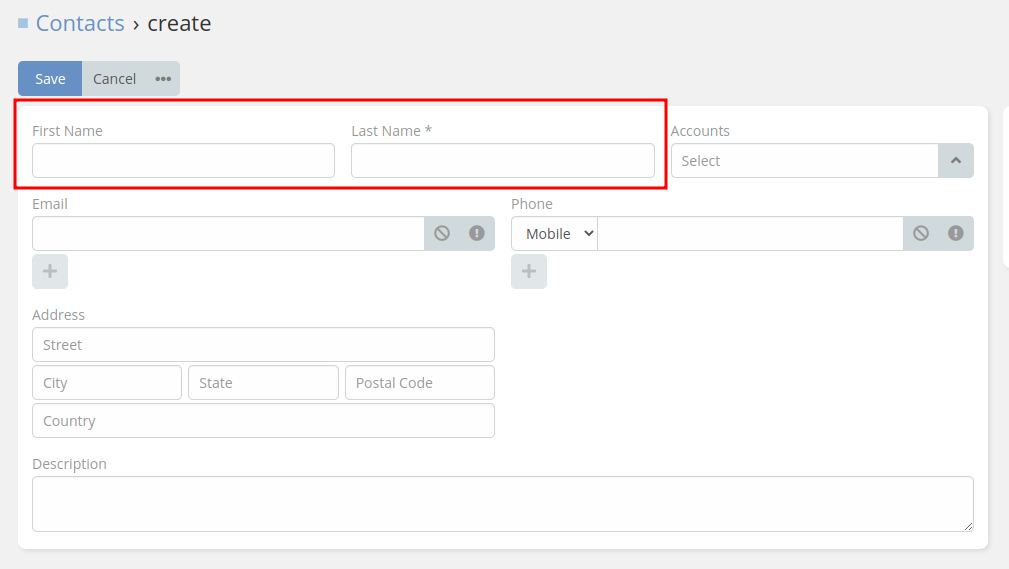Click the First Name input field
The image size is (1009, 569).
pyautogui.click(x=183, y=161)
